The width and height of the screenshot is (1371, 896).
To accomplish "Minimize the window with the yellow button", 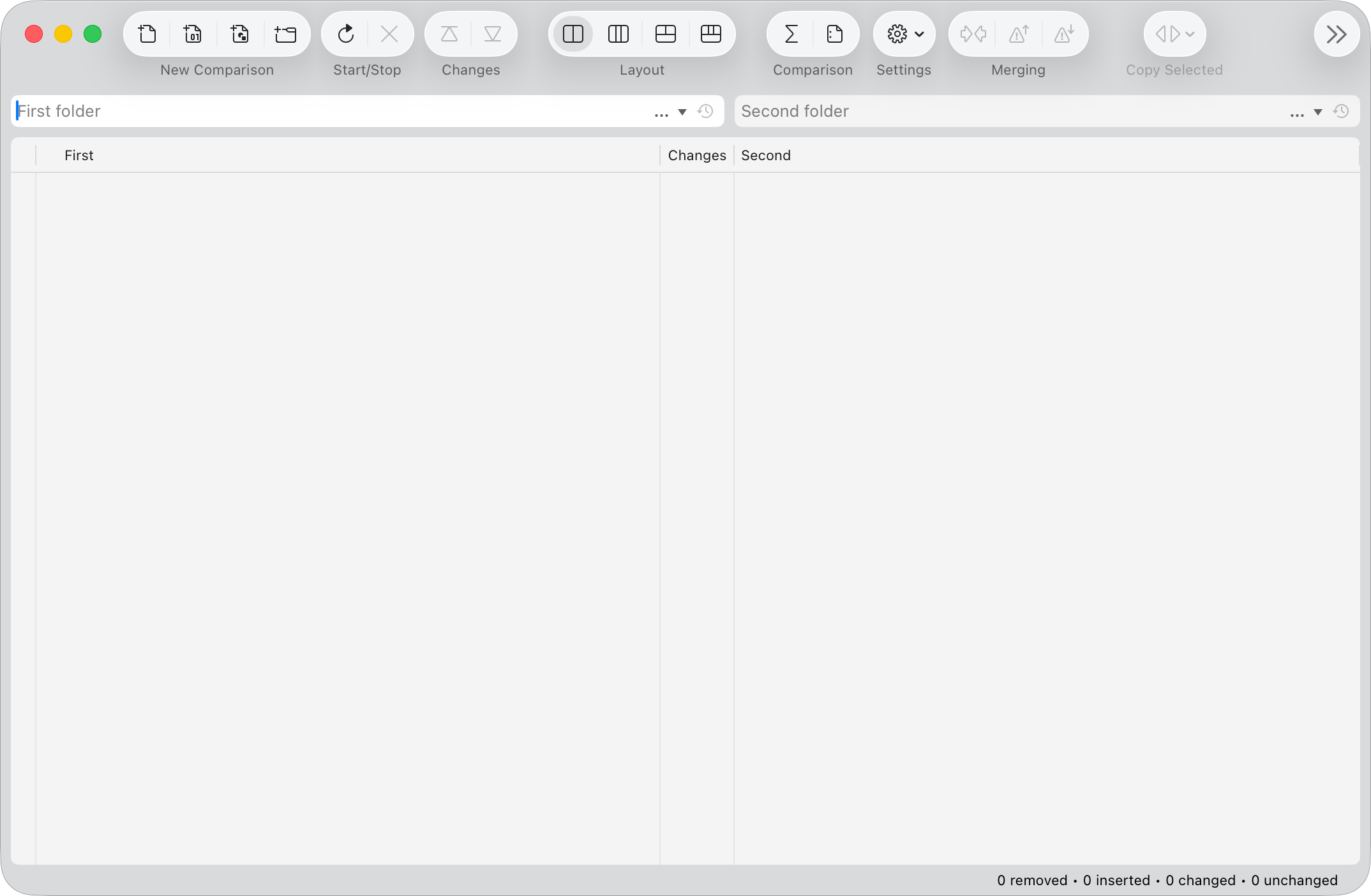I will tap(63, 34).
